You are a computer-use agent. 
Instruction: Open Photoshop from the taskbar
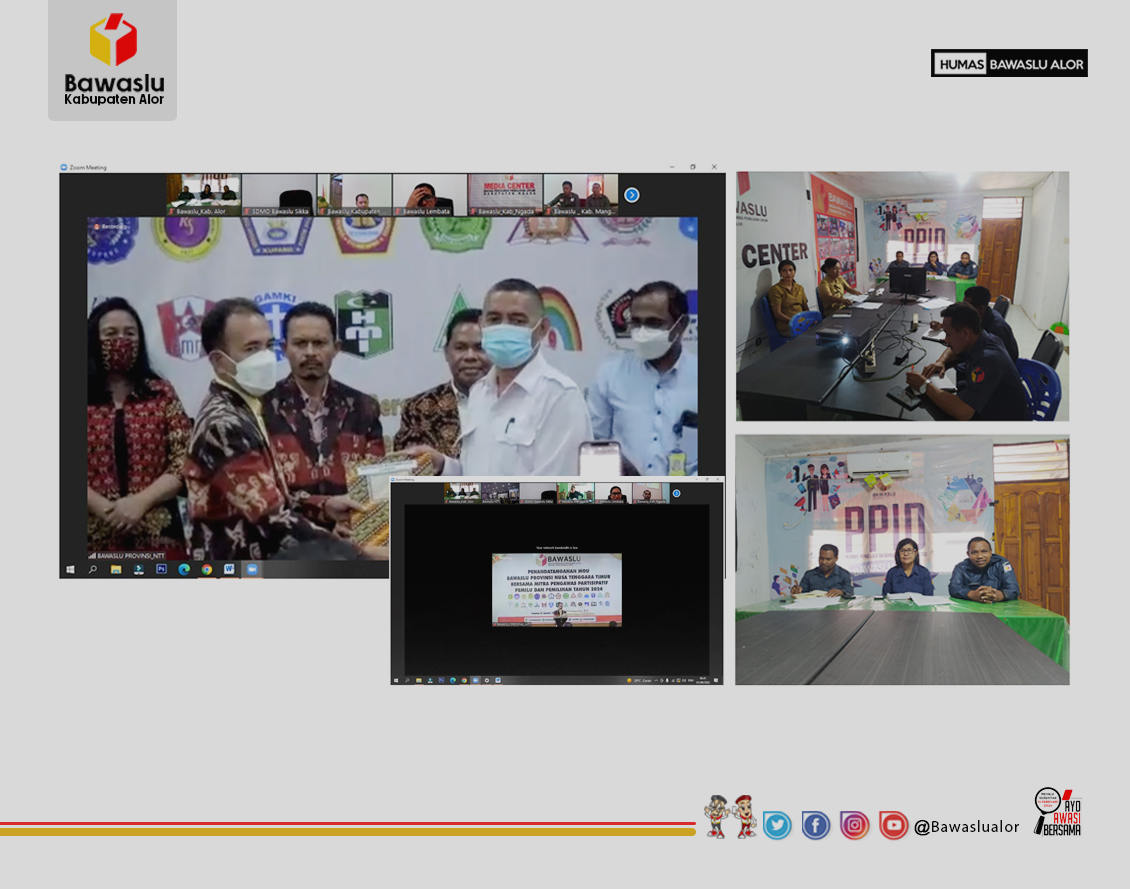pos(161,569)
